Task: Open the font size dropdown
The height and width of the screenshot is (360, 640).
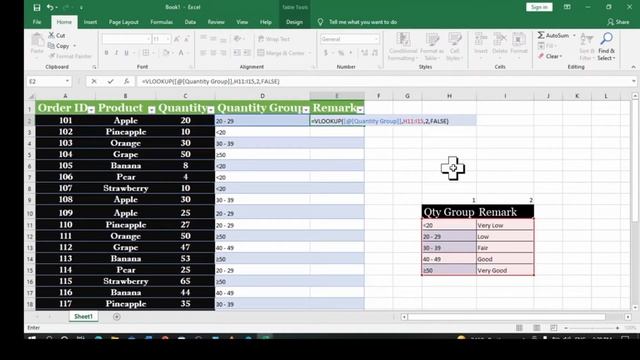Action: [x=168, y=39]
